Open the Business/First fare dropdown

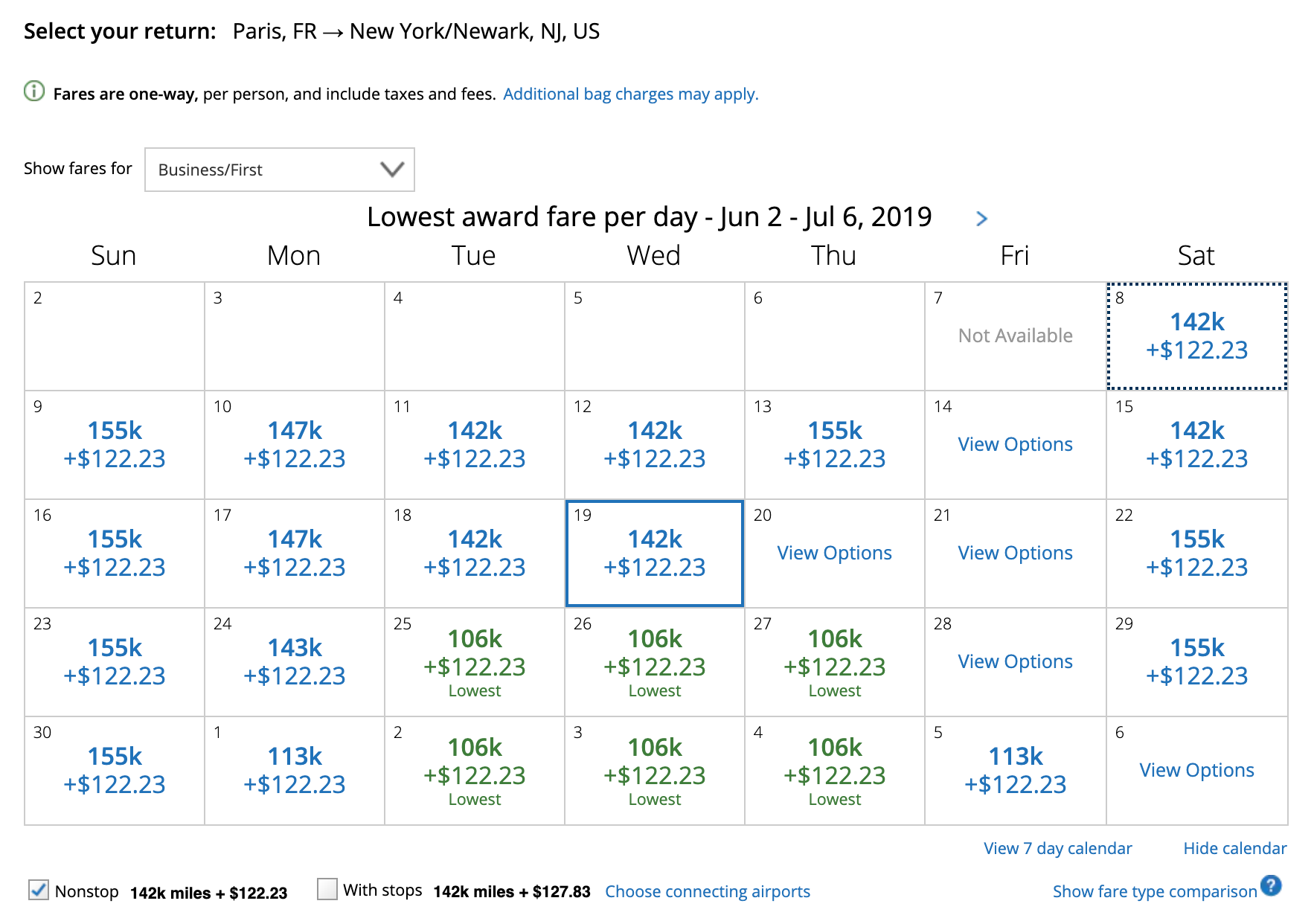(279, 170)
